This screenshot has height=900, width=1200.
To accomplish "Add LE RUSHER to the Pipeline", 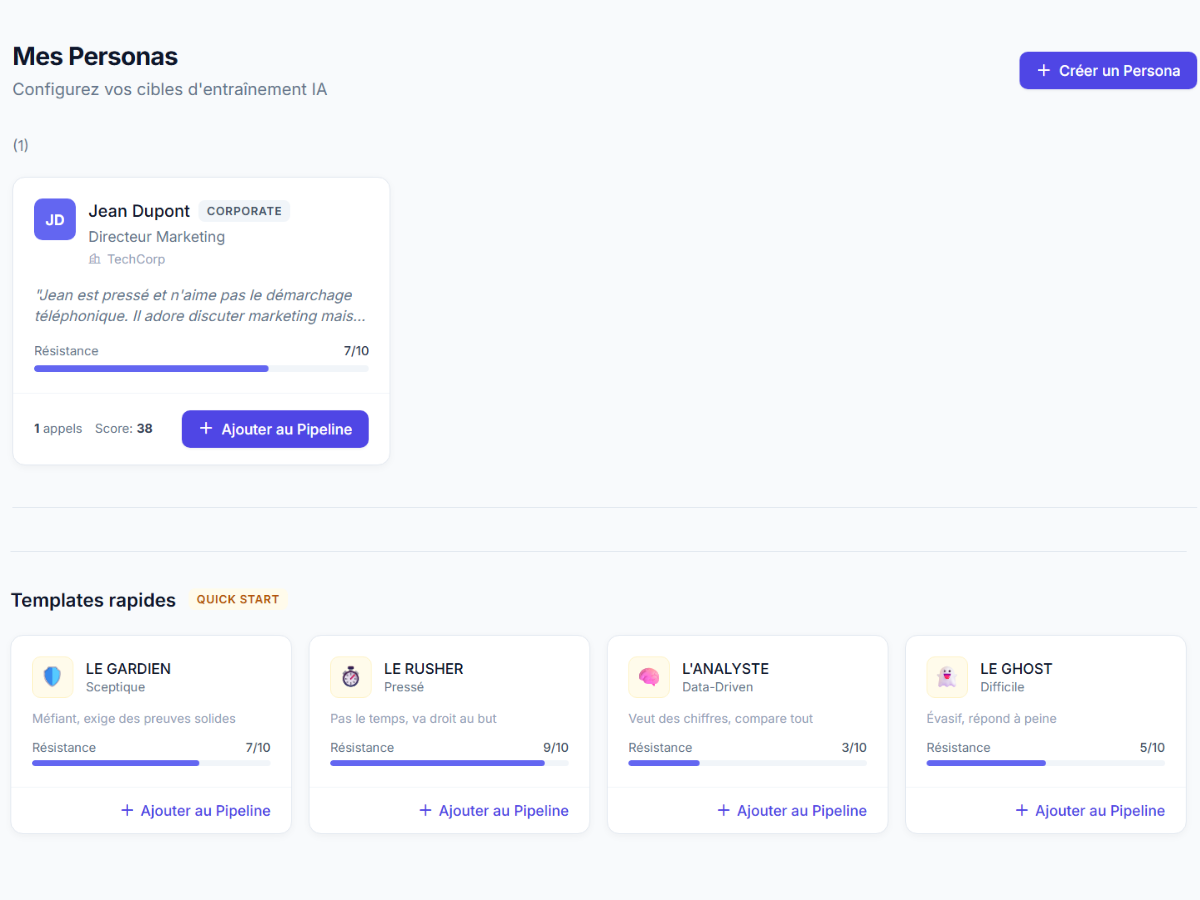I will [x=494, y=810].
